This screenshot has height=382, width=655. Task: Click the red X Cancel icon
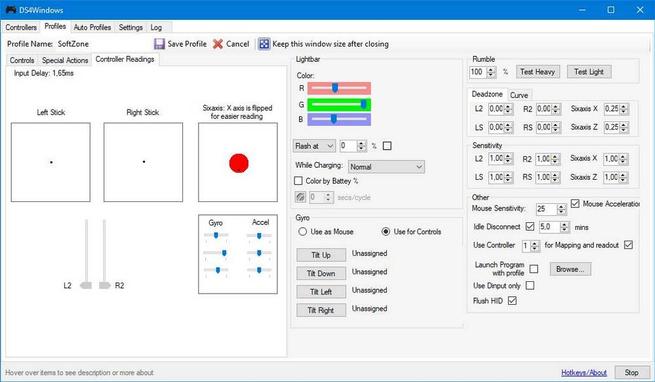point(218,44)
